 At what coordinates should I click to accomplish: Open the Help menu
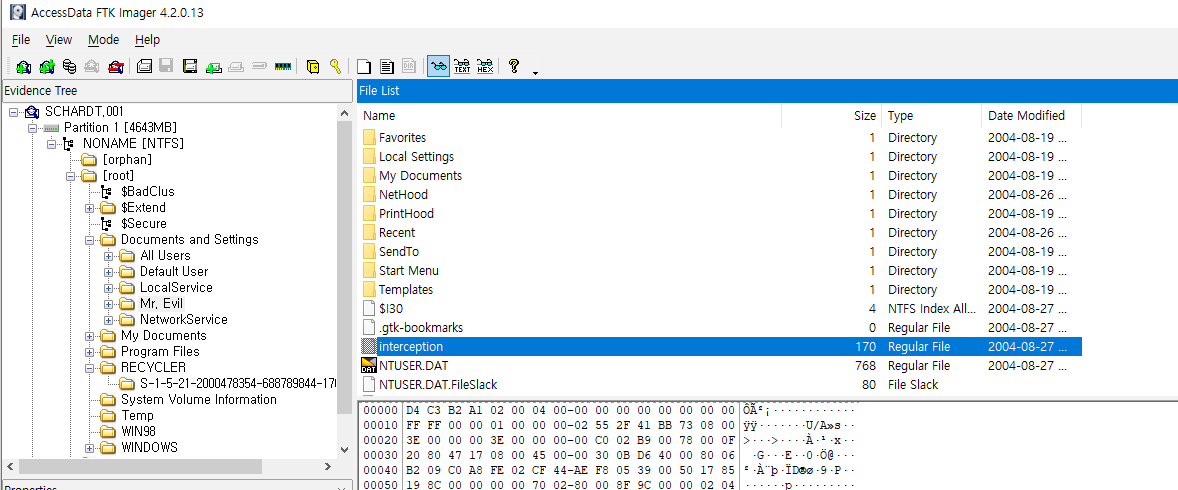(147, 40)
